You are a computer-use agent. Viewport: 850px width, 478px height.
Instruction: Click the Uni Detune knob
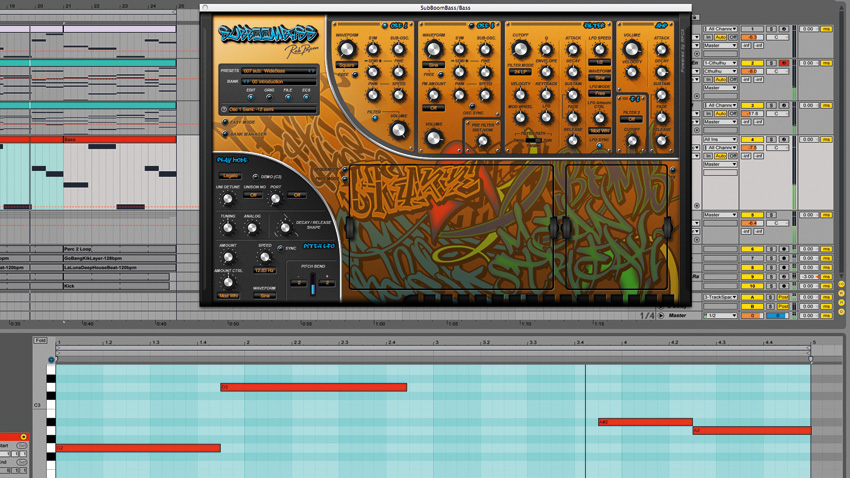(228, 199)
